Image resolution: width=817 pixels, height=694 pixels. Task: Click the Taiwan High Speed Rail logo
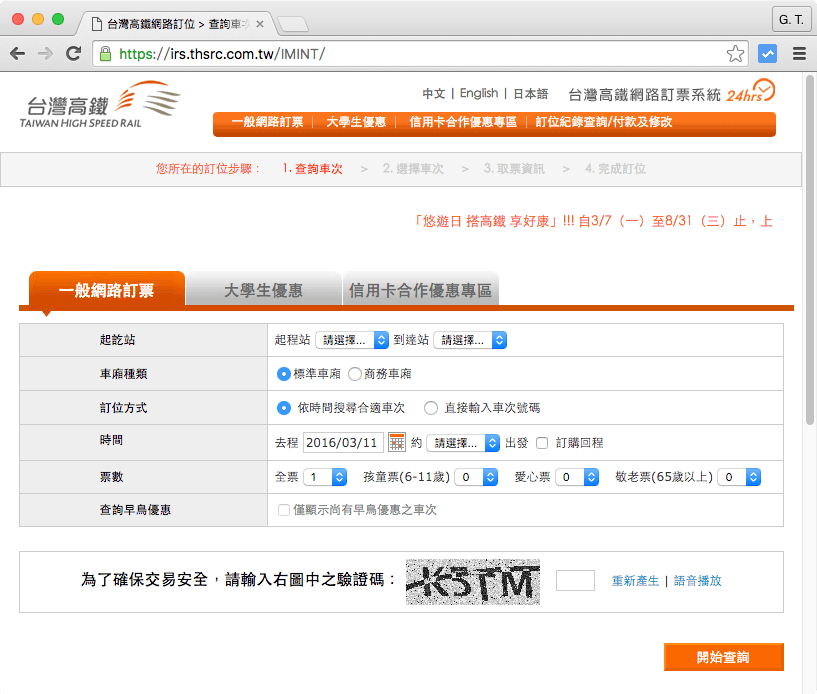[100, 106]
